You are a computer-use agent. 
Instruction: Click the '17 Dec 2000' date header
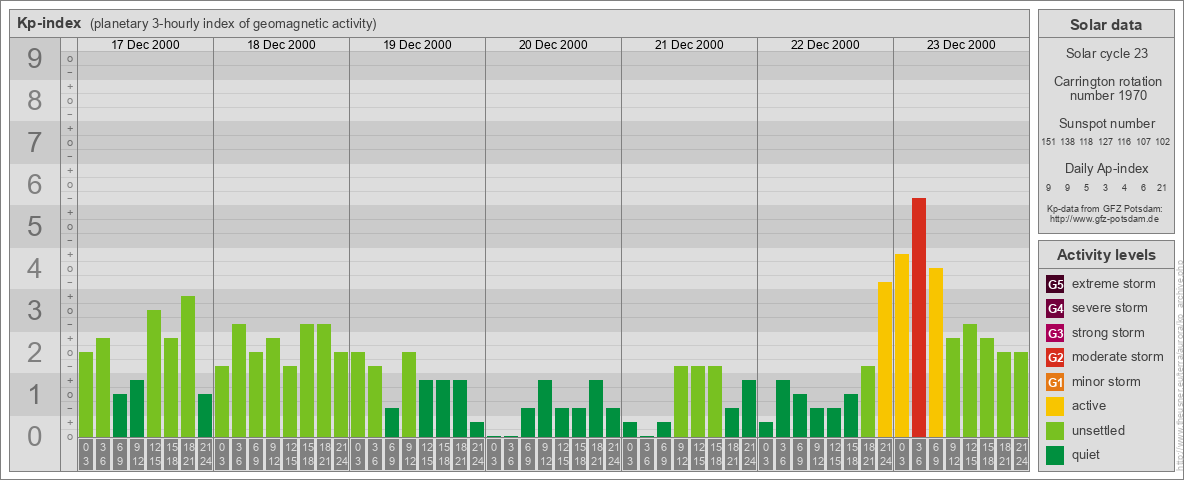[146, 45]
